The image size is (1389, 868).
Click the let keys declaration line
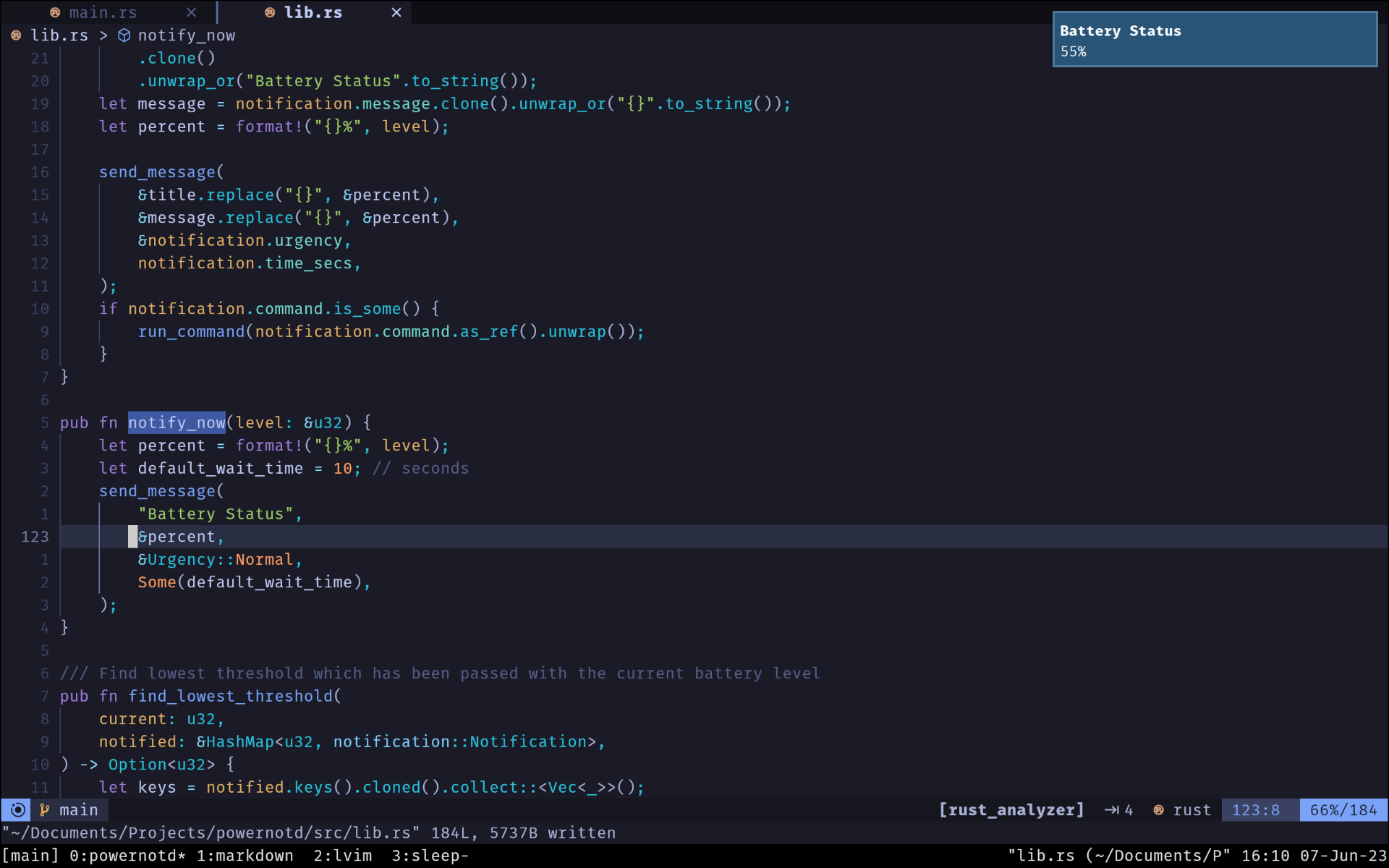(x=371, y=787)
